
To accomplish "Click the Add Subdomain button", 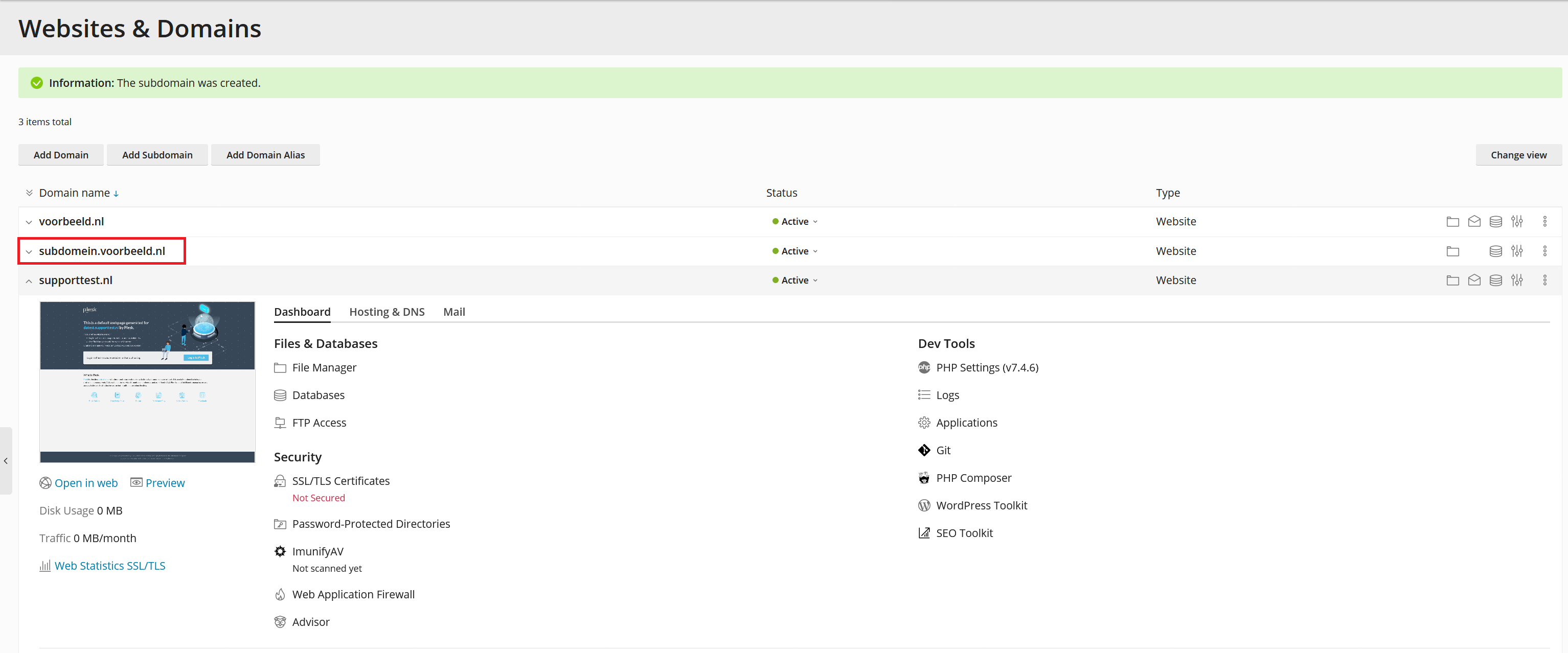I will [x=157, y=155].
